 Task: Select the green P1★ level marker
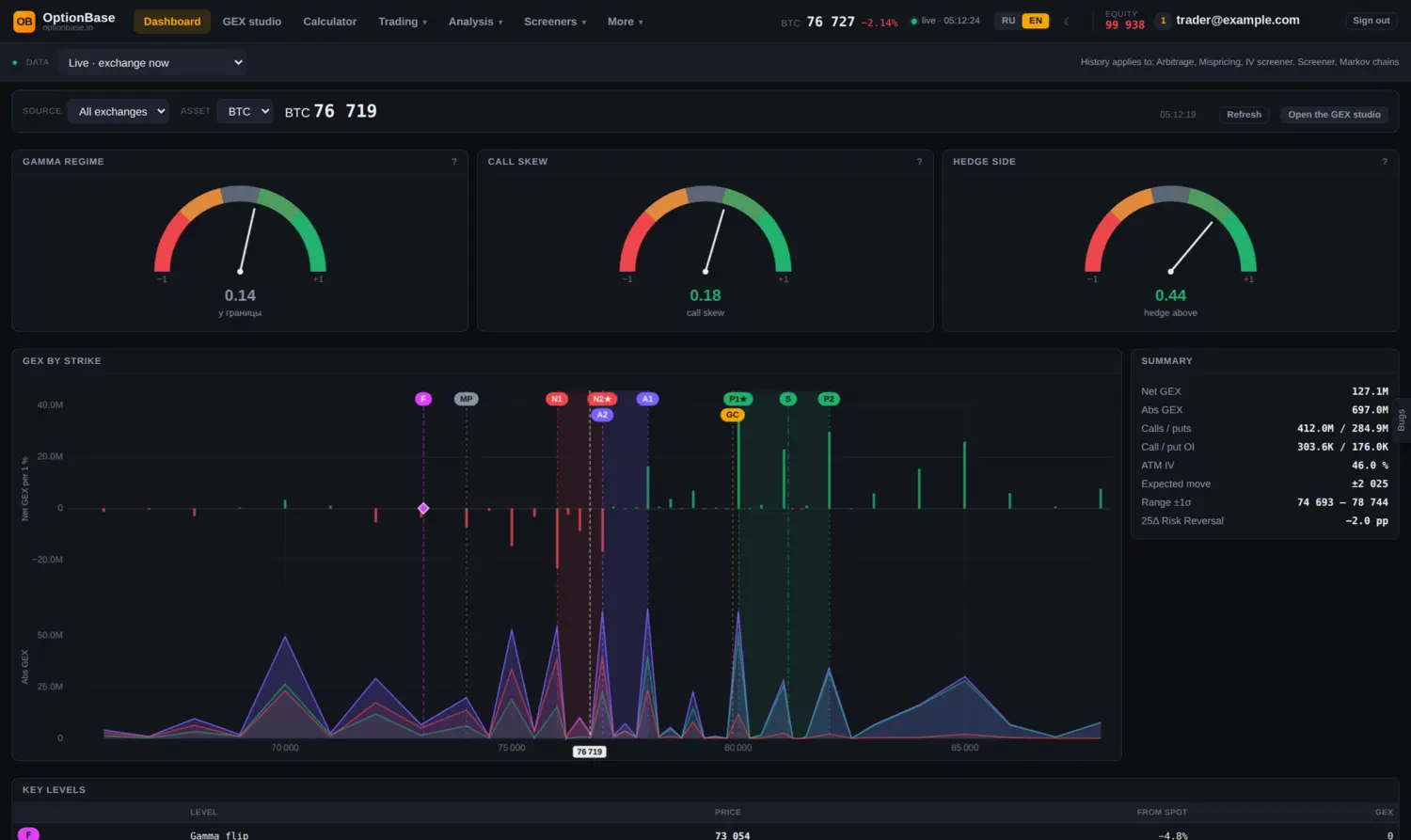738,399
